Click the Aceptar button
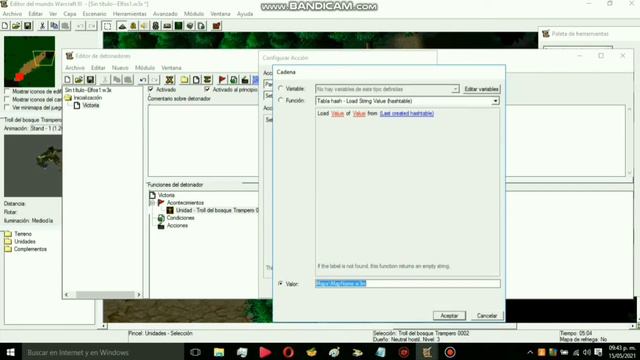The width and height of the screenshot is (640, 360). [449, 316]
